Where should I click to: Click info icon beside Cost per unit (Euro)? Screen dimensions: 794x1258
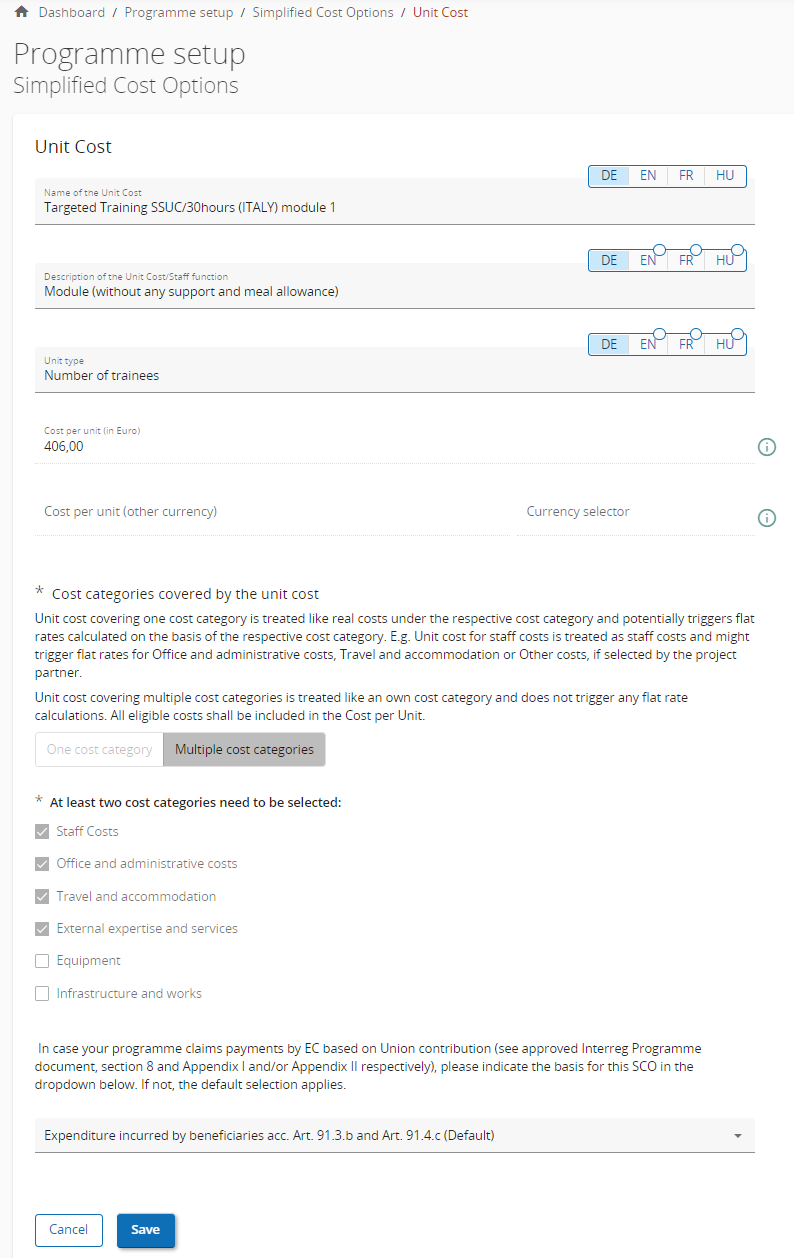767,447
